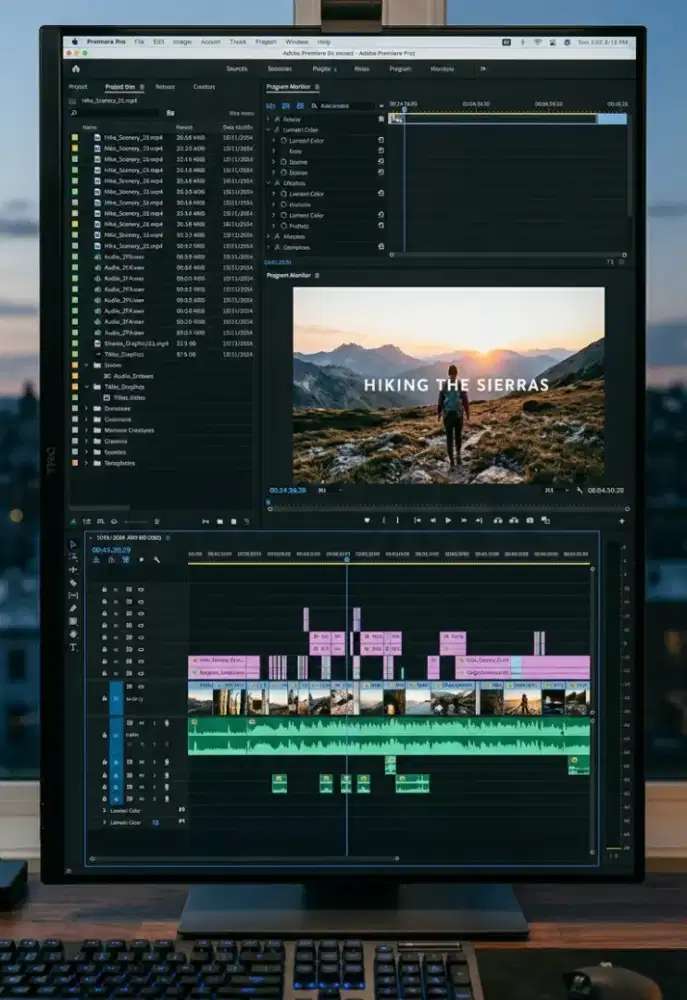Toggle eye on thumbnail video track
This screenshot has height=1000, width=687.
(141, 687)
